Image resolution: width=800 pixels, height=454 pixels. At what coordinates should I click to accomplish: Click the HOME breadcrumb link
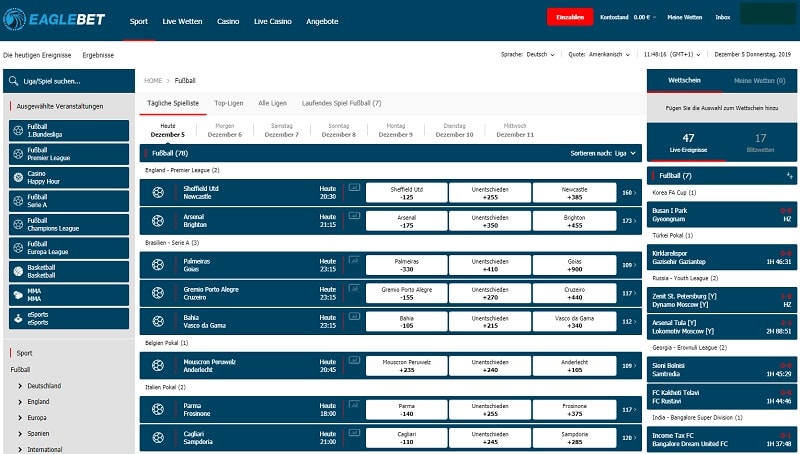coord(153,81)
